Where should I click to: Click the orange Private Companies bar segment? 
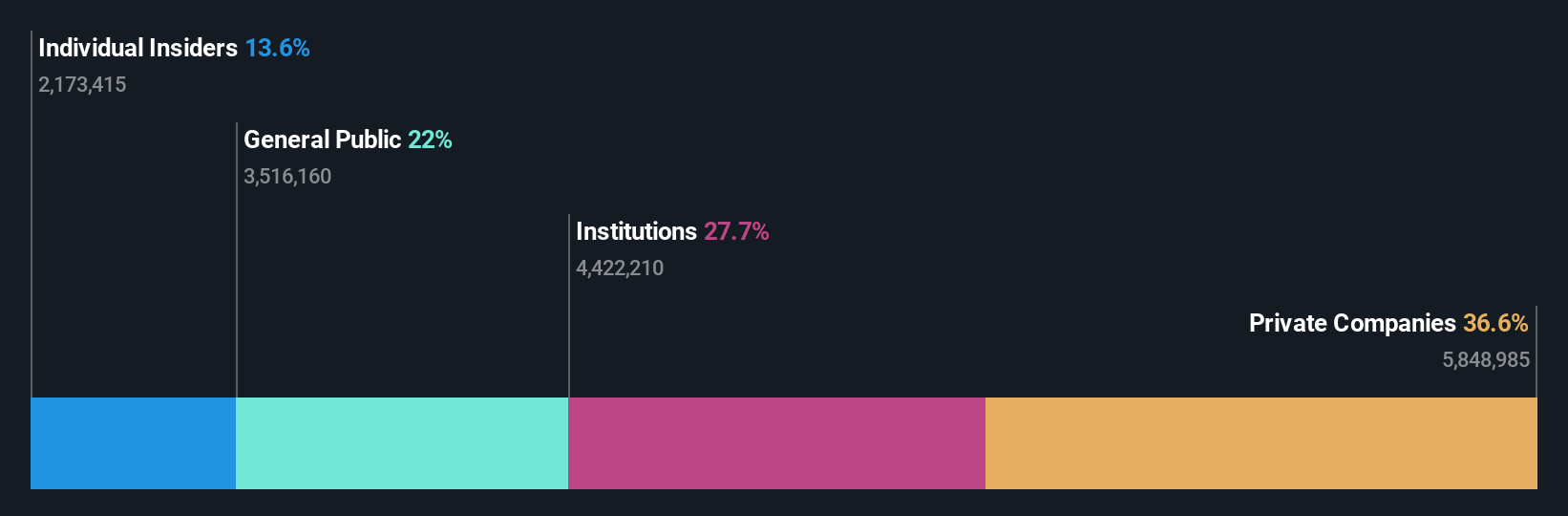pyautogui.click(x=1261, y=443)
